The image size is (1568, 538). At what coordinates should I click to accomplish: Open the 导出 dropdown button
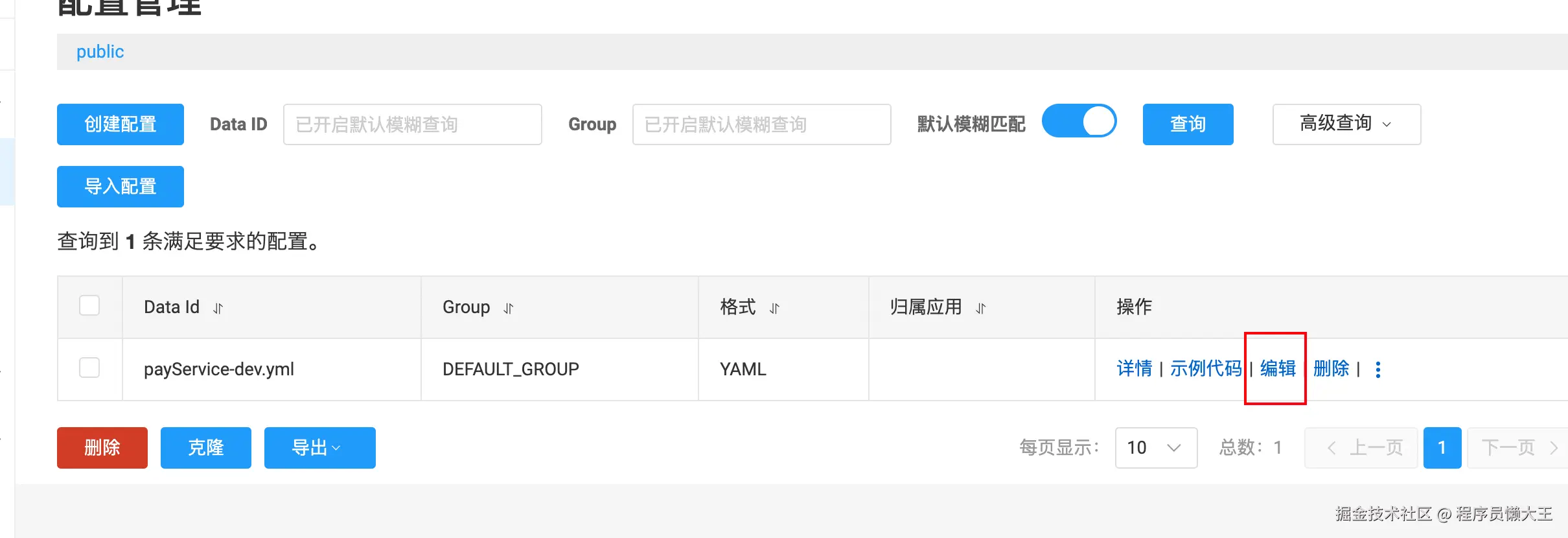click(x=319, y=447)
